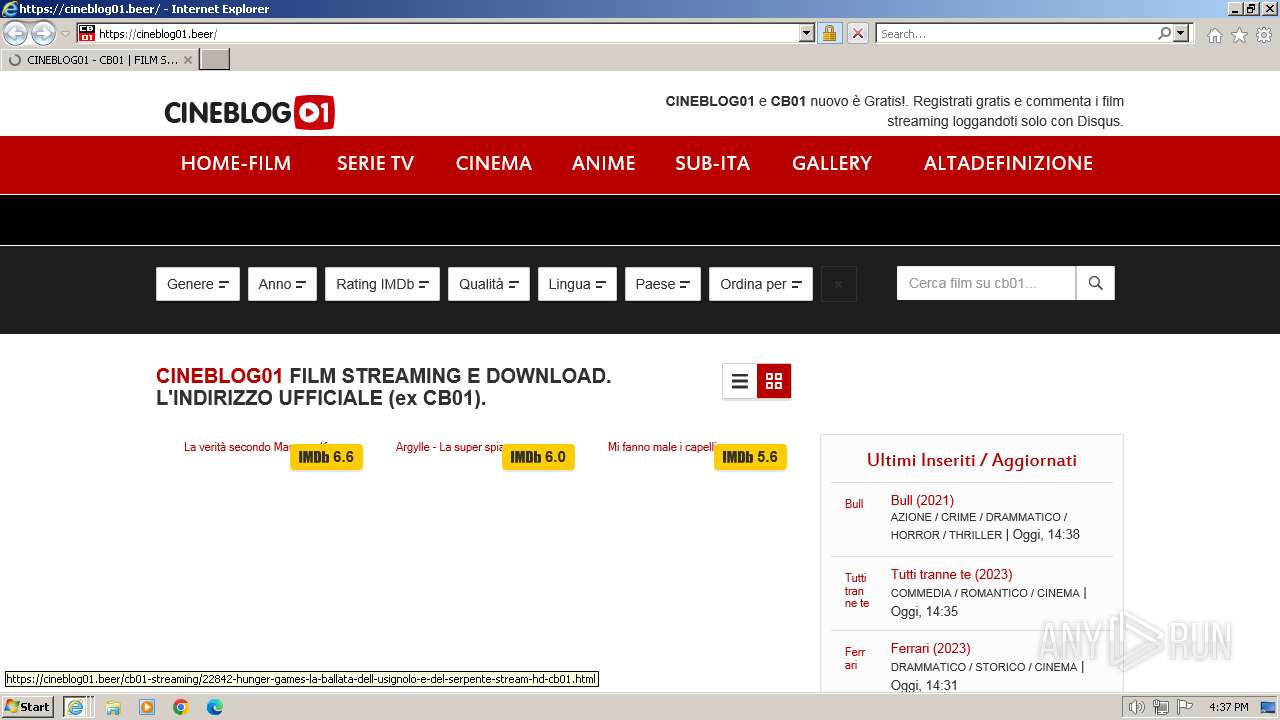
Task: Click the browser address bar URL field
Action: [448, 33]
